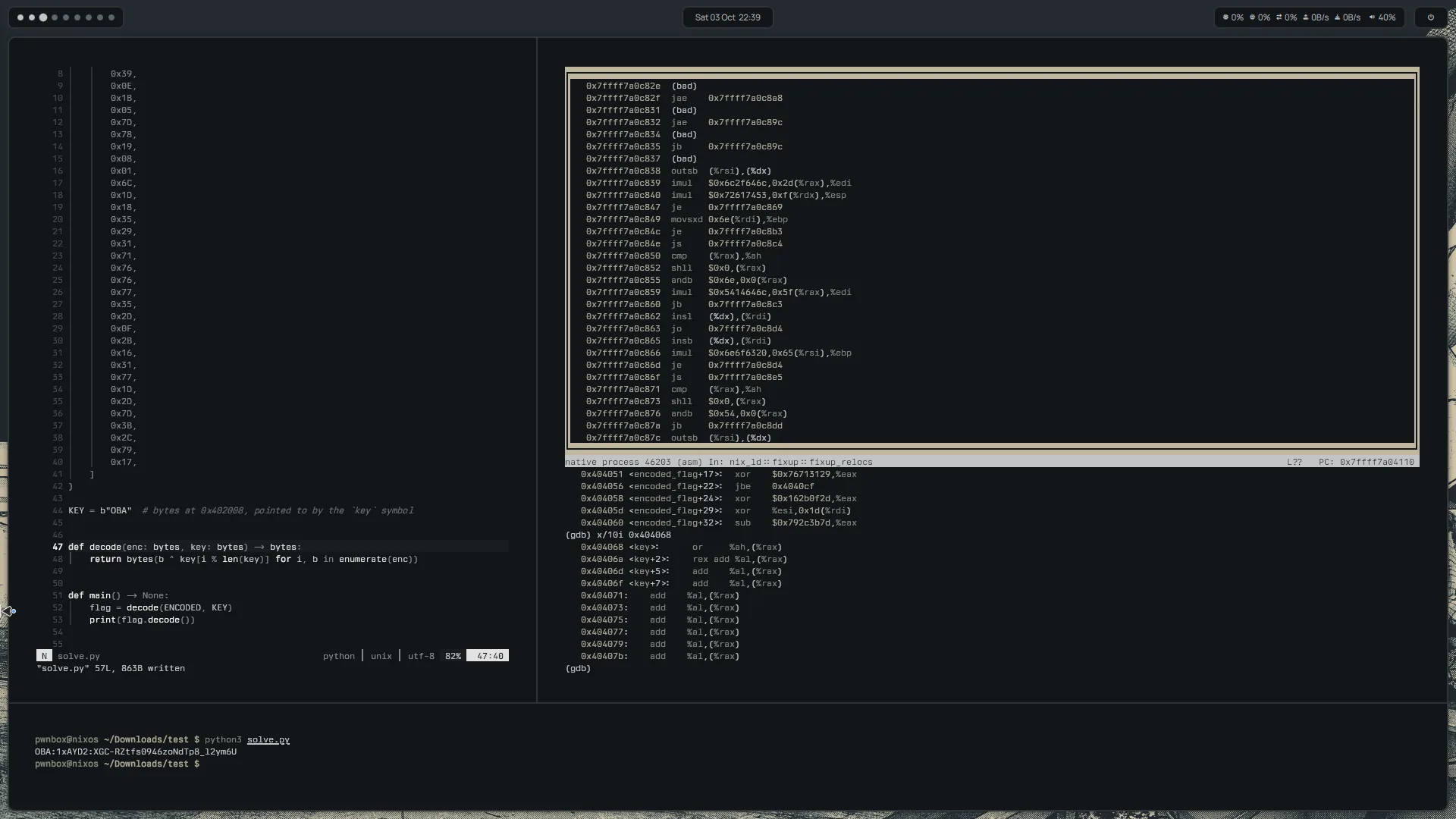
Task: Click the python filetype in the statusline
Action: point(339,656)
